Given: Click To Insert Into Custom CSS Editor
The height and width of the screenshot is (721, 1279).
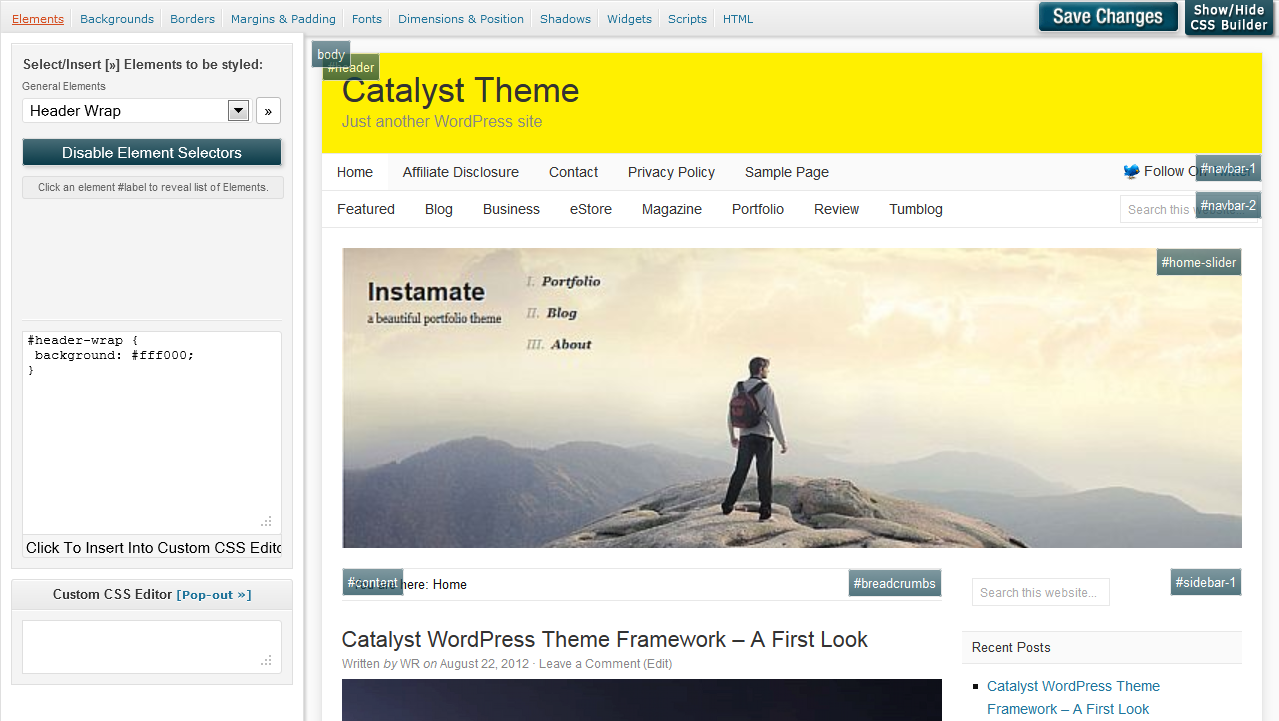Looking at the screenshot, I should (152, 548).
